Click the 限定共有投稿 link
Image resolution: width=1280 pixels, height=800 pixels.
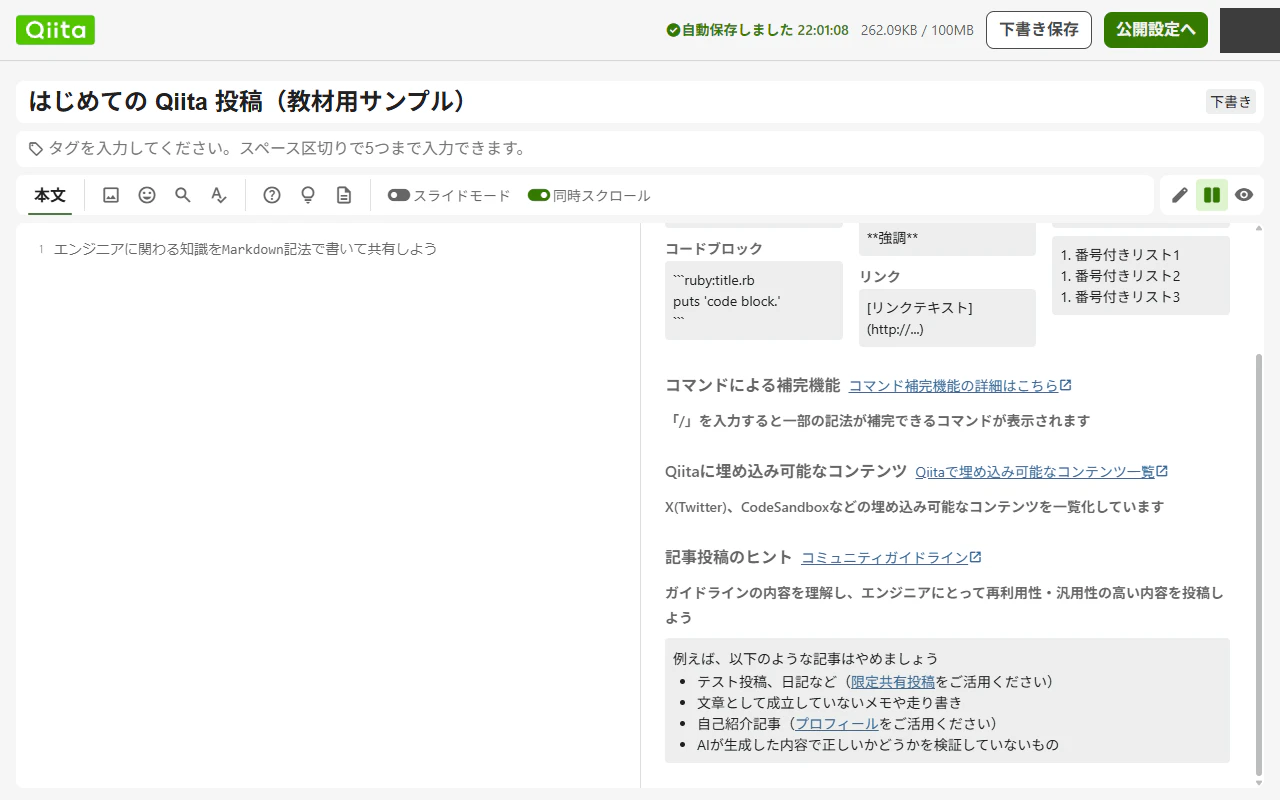coord(893,682)
